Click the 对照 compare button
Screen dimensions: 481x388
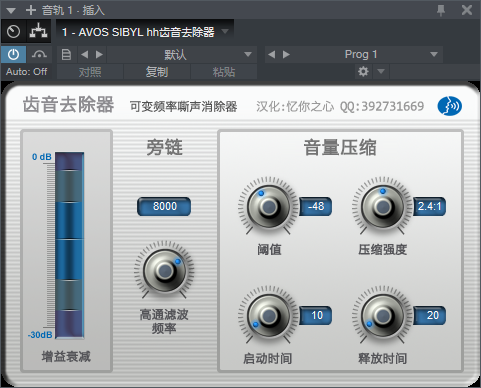coord(90,72)
